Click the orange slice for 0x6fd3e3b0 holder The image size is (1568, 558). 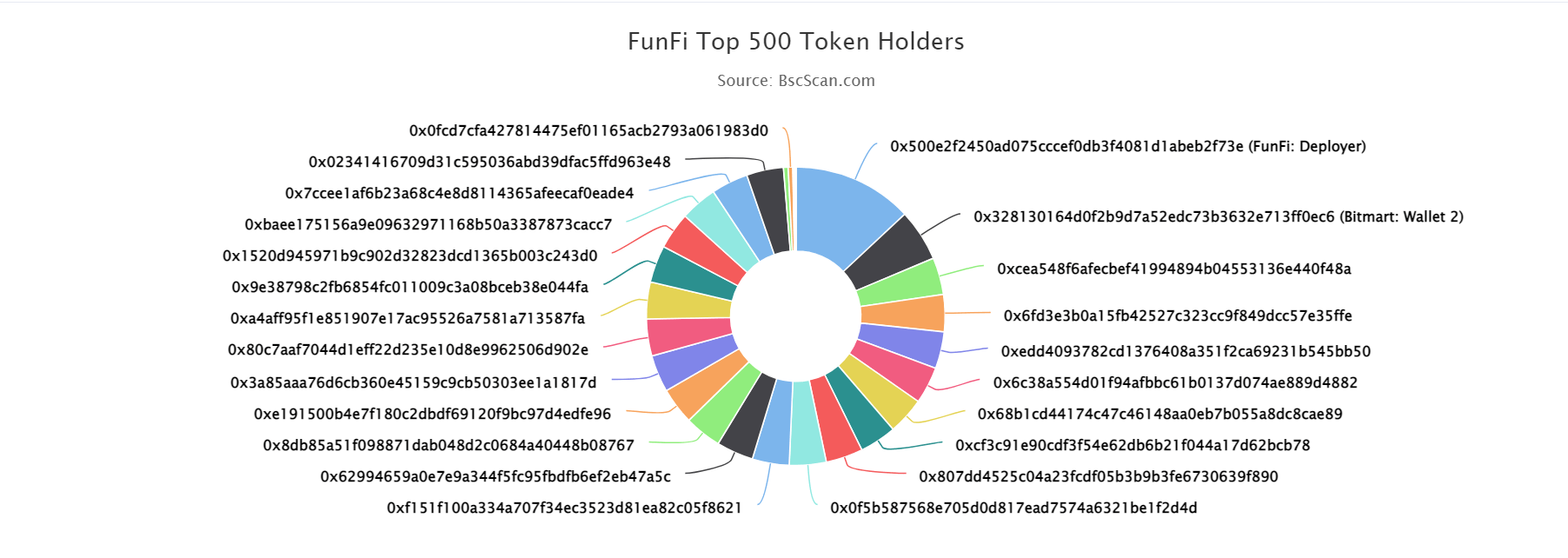click(x=902, y=314)
